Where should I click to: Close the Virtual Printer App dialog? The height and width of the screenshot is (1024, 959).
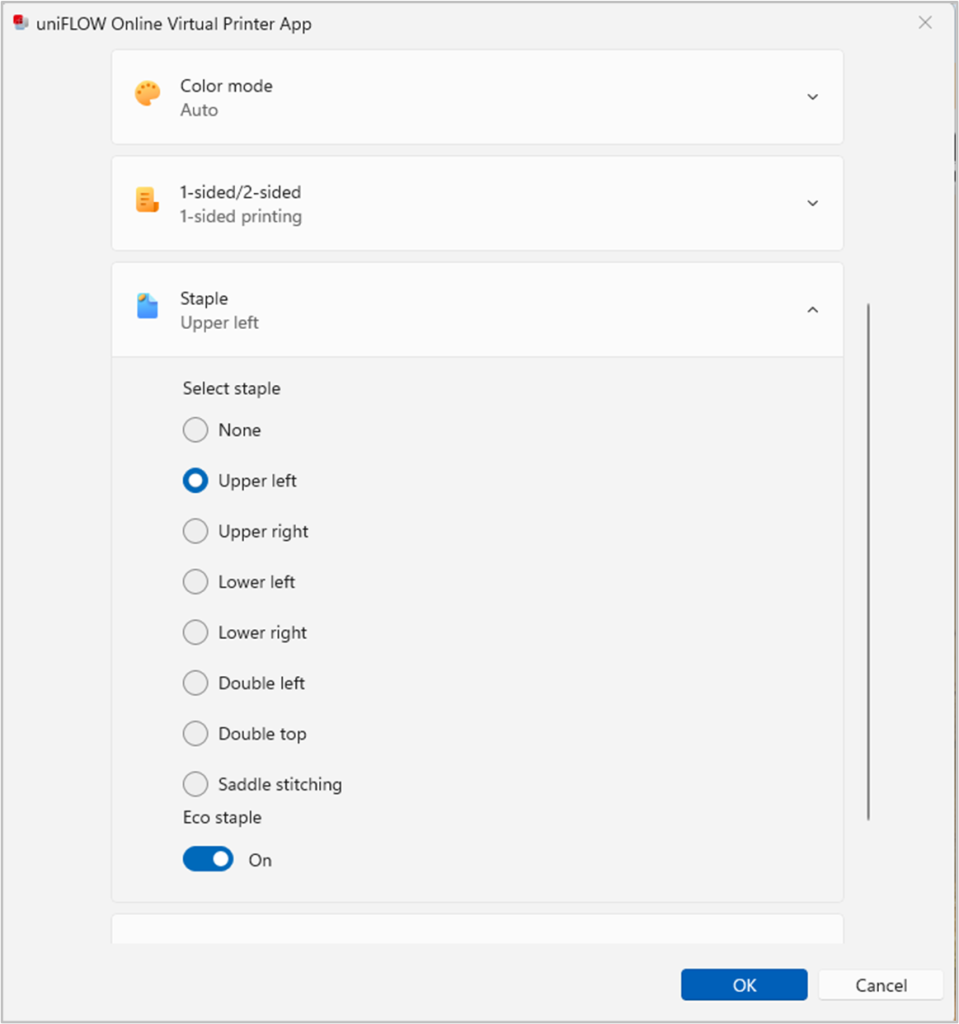(x=925, y=23)
